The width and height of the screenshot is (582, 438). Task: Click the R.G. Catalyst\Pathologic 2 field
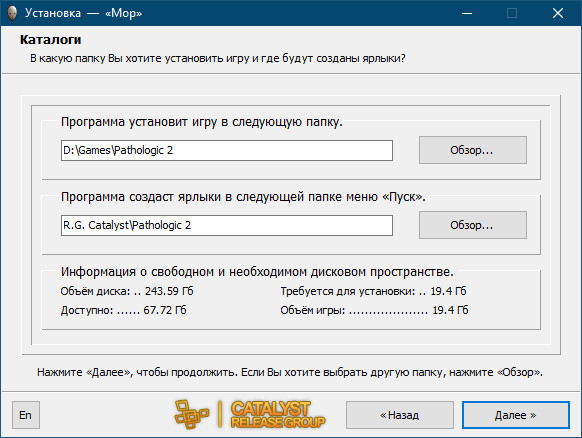tap(227, 225)
